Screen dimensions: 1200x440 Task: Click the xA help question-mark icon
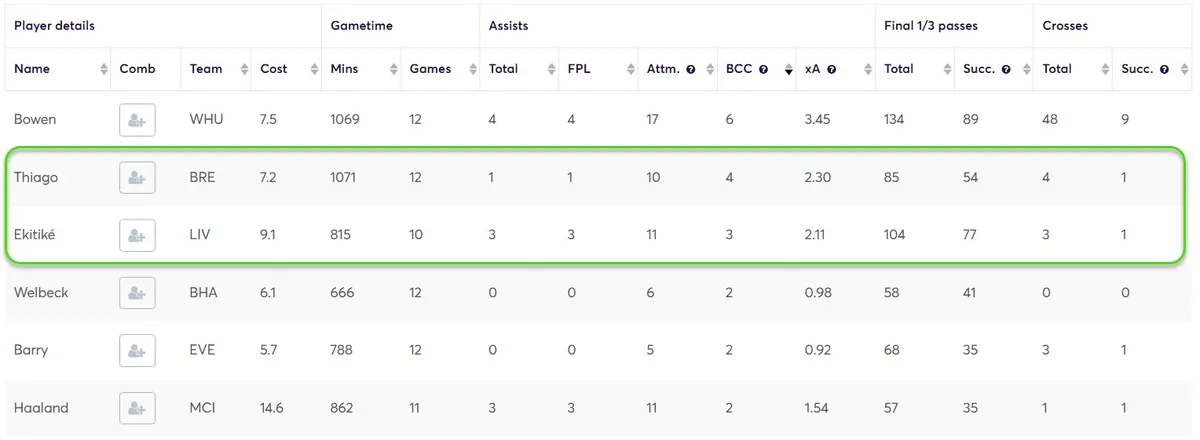click(x=832, y=70)
